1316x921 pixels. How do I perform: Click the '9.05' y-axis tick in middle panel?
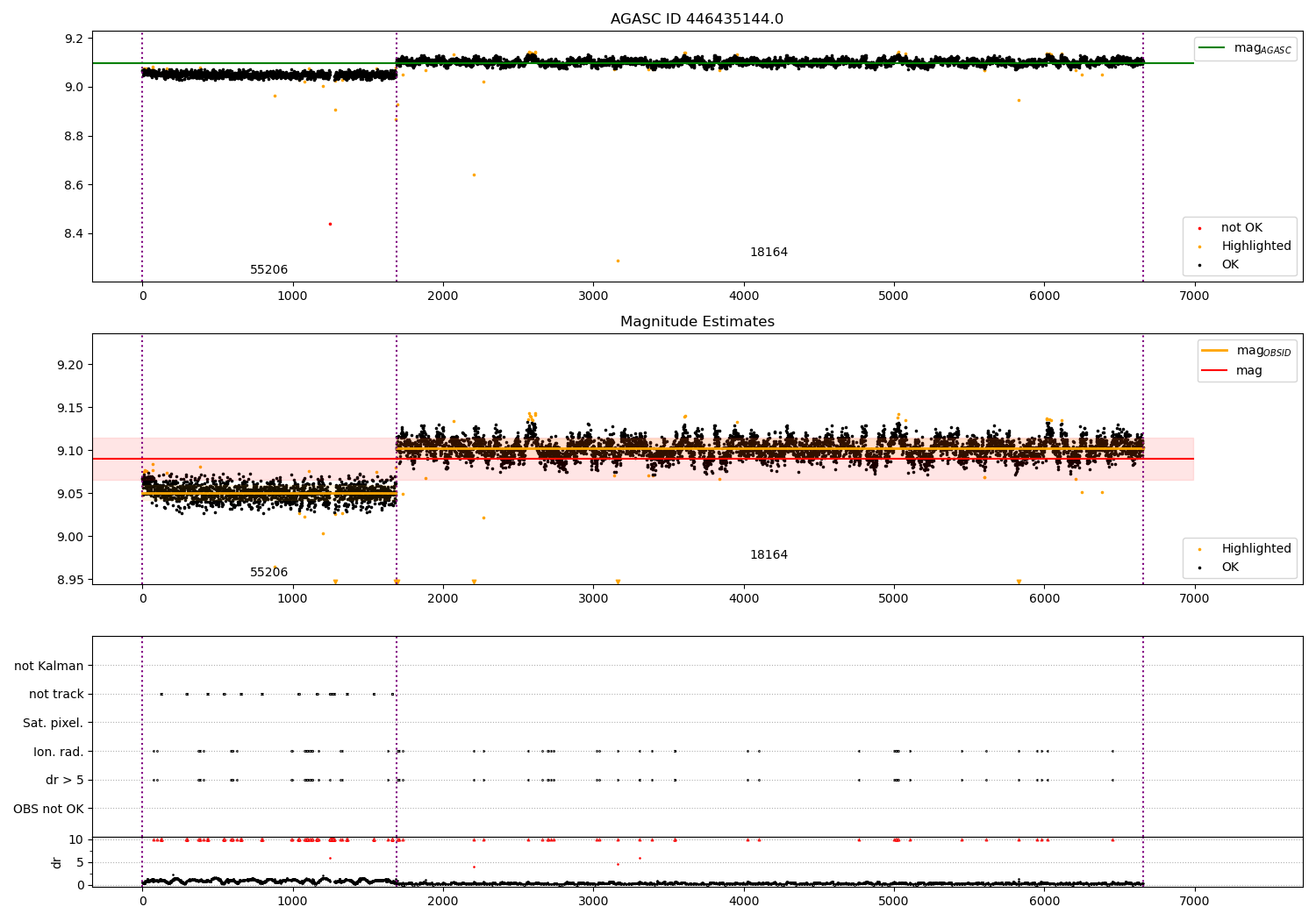[72, 494]
